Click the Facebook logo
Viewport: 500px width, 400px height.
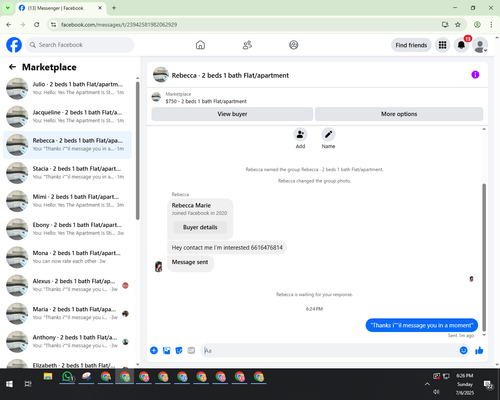tap(14, 45)
